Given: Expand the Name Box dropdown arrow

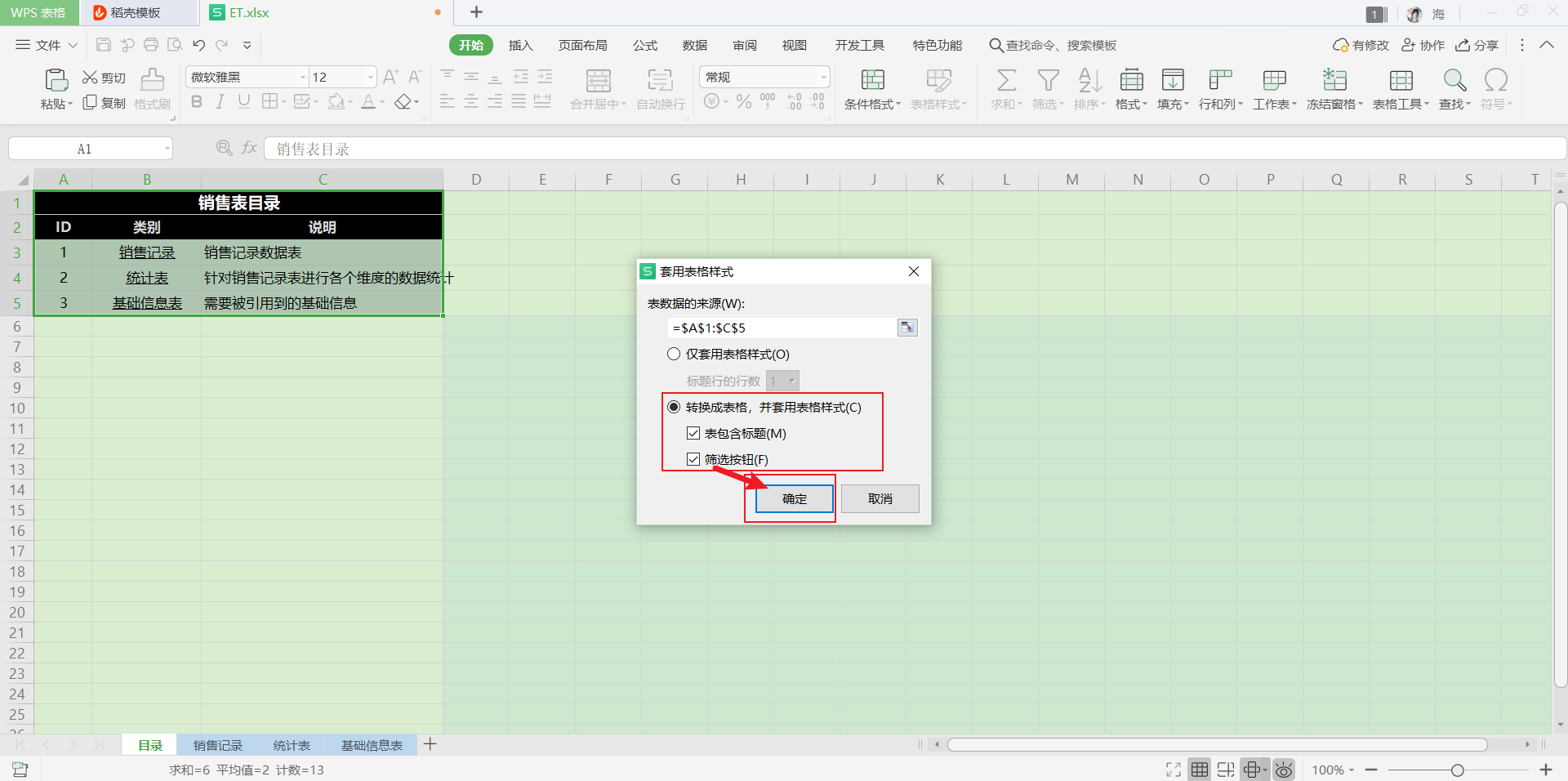Looking at the screenshot, I should coord(167,149).
